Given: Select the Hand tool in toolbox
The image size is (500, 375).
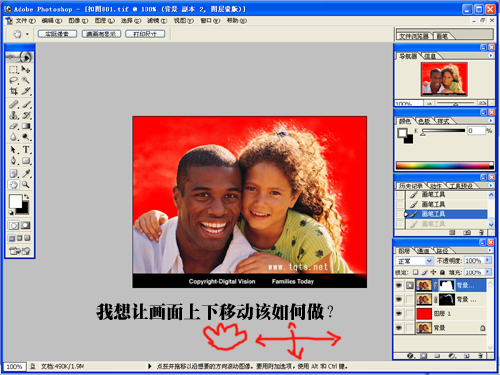Looking at the screenshot, I should (14, 185).
